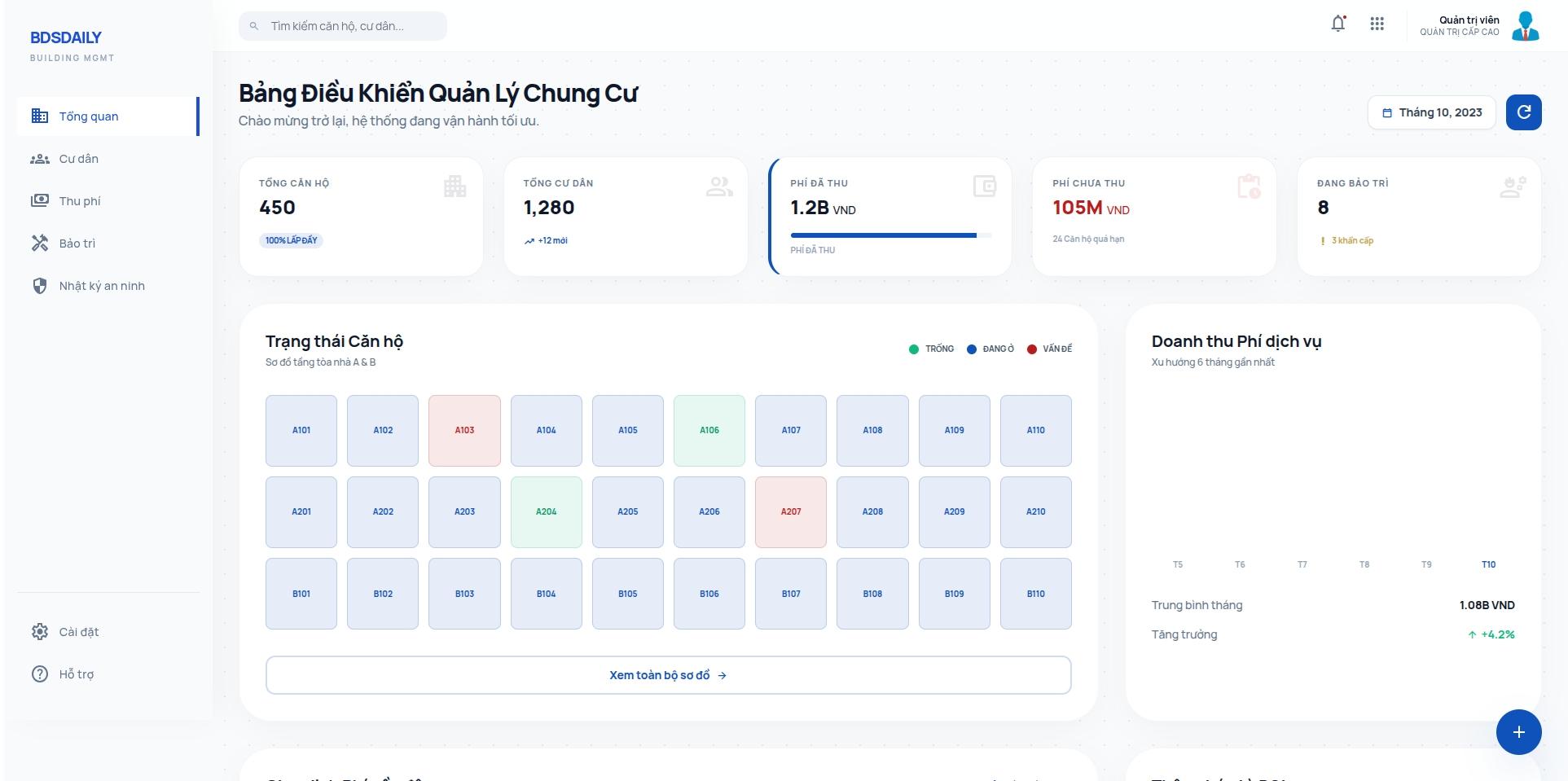Open the Thu phí menu item

[x=80, y=201]
